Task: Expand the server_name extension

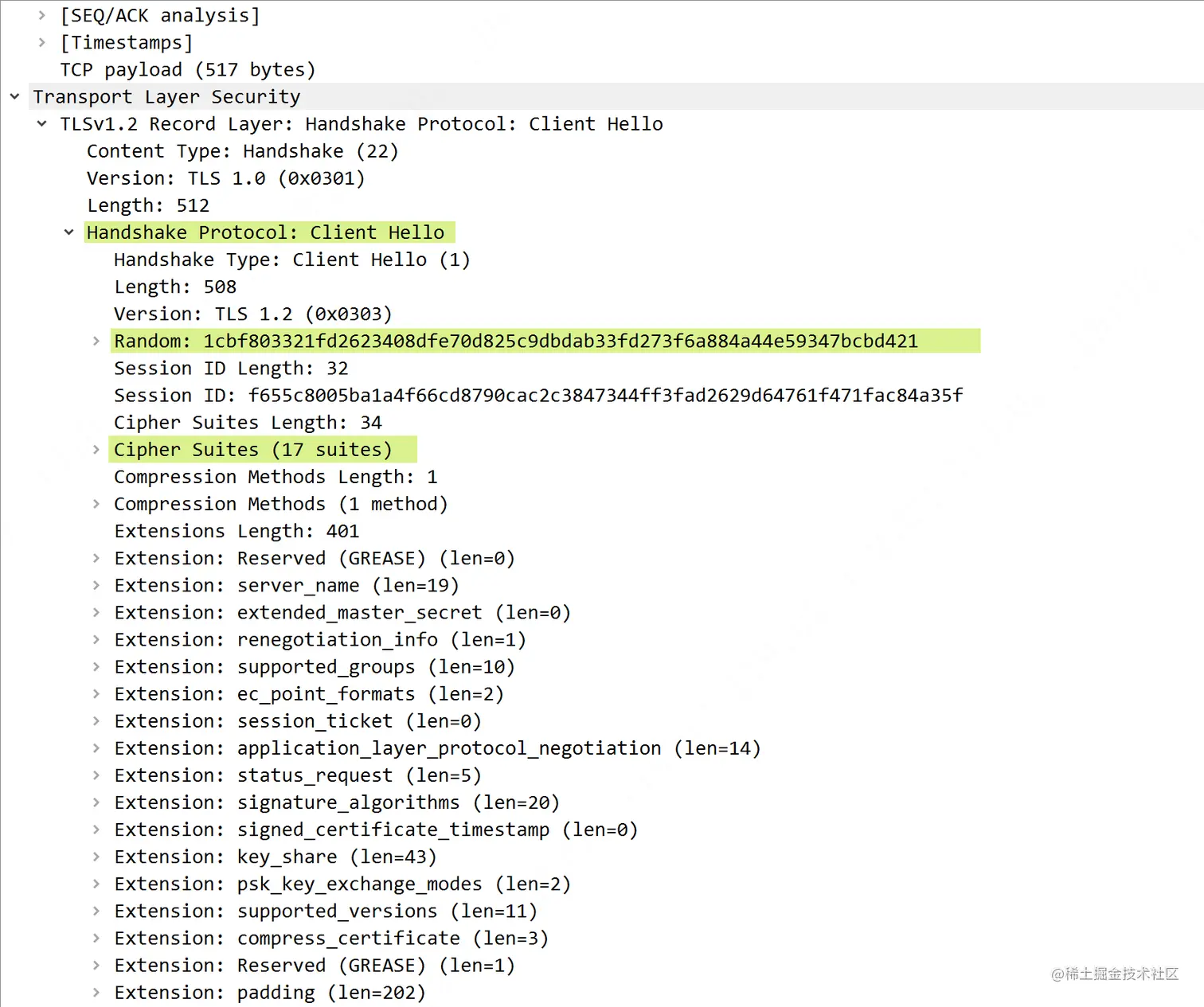Action: (96, 585)
